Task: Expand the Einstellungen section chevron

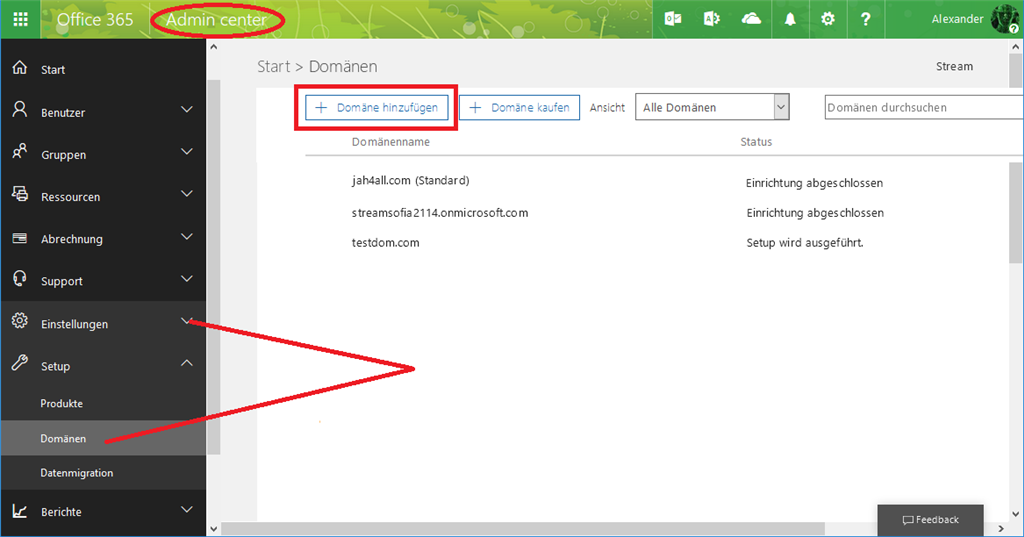Action: point(187,321)
